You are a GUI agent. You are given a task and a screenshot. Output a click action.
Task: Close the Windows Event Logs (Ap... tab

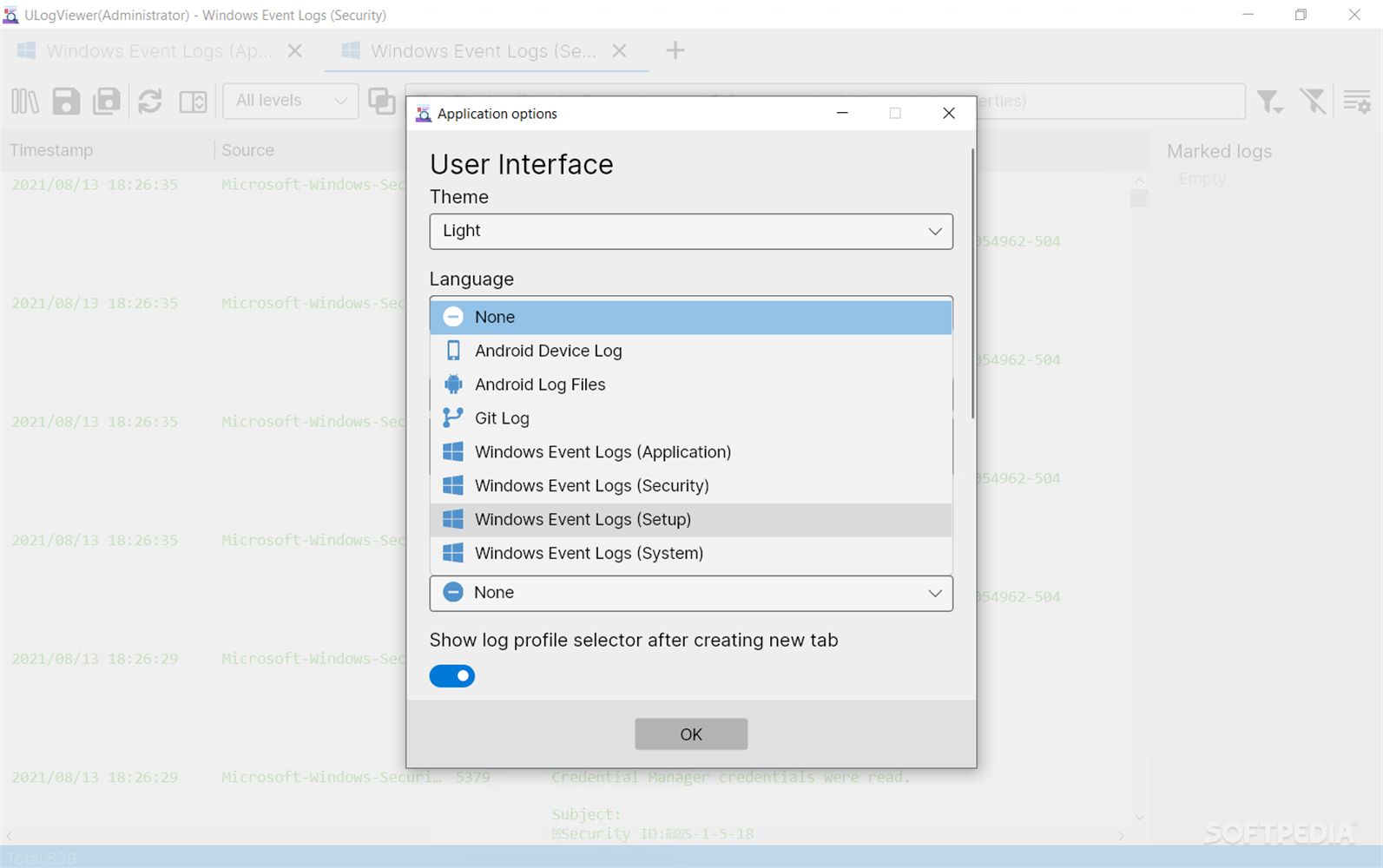295,51
